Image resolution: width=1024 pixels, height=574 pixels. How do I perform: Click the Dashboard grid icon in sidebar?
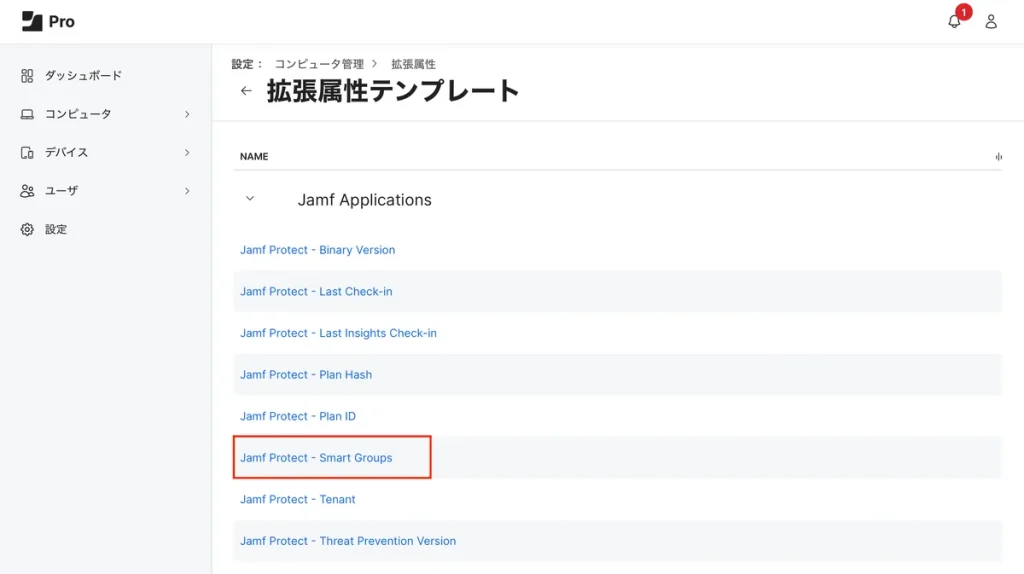[27, 76]
